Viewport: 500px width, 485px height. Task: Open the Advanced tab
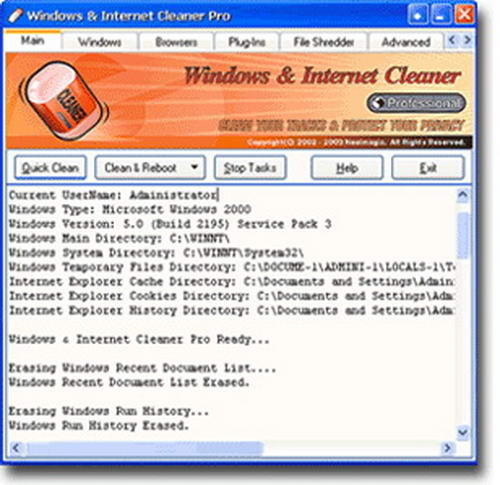pyautogui.click(x=406, y=42)
